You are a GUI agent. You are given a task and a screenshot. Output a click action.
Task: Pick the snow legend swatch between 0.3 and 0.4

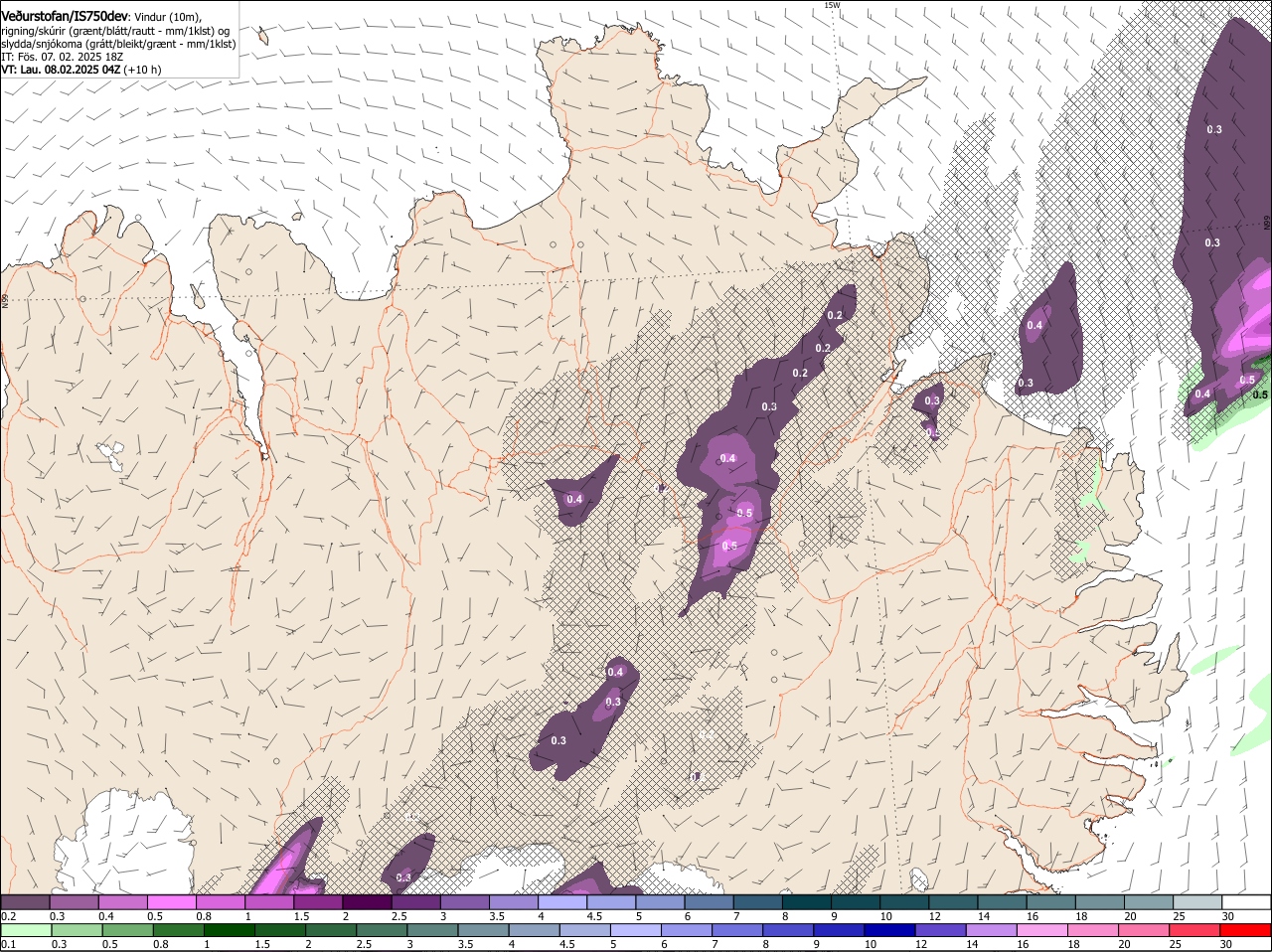(74, 901)
